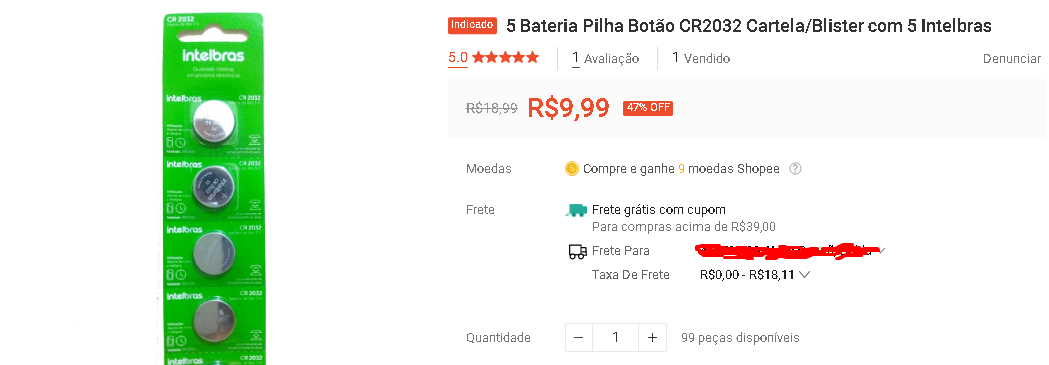The height and width of the screenshot is (365, 1049).
Task: Click the product title text
Action: click(x=749, y=26)
